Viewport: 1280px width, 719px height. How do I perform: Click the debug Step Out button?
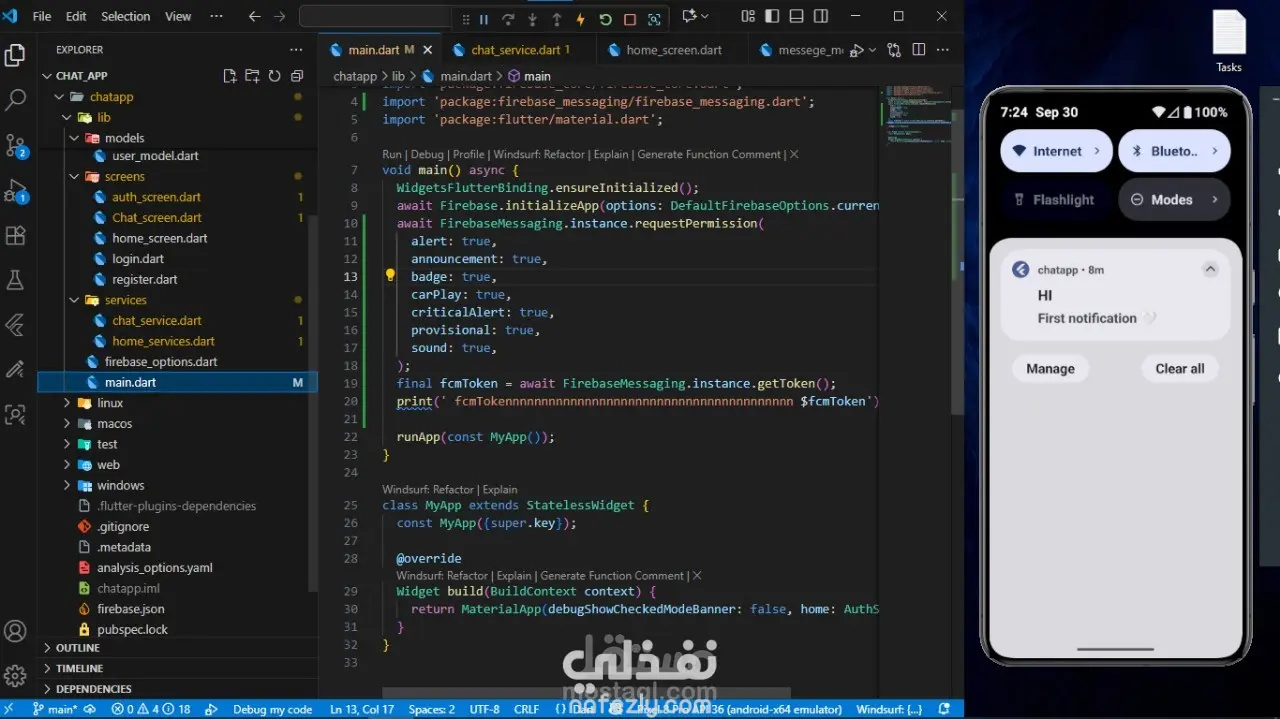click(557, 19)
